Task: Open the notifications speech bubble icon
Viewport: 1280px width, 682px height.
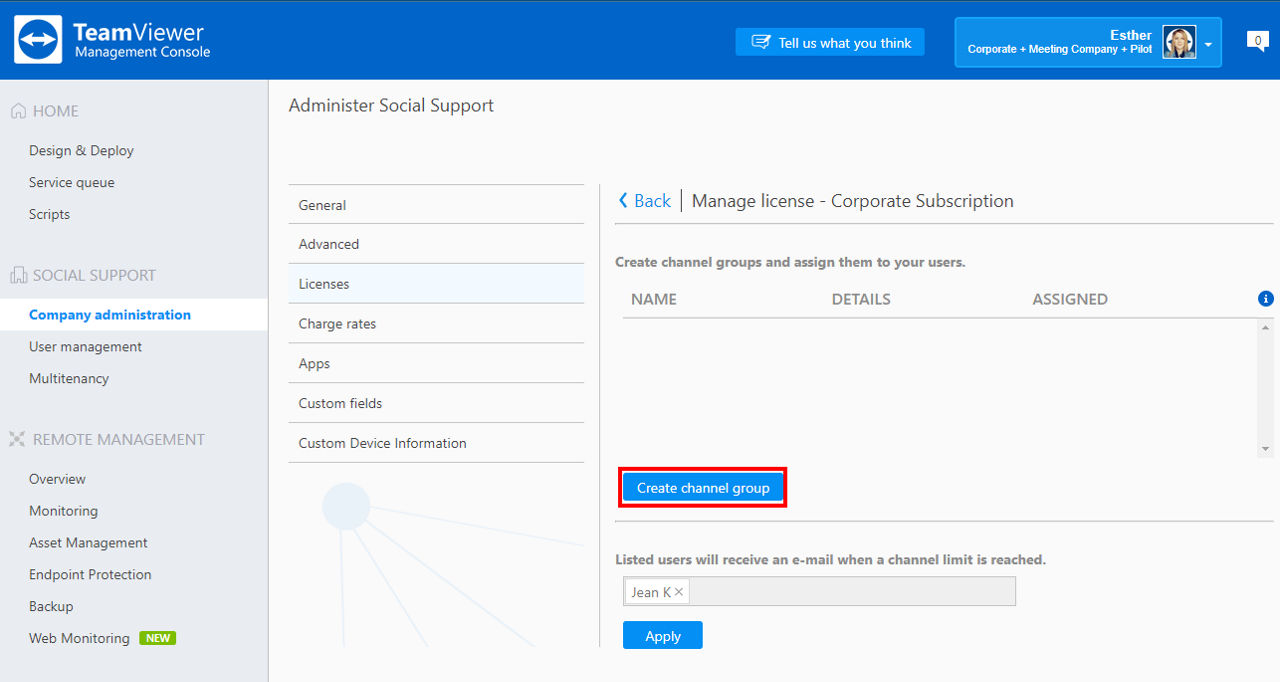Action: click(x=1258, y=41)
